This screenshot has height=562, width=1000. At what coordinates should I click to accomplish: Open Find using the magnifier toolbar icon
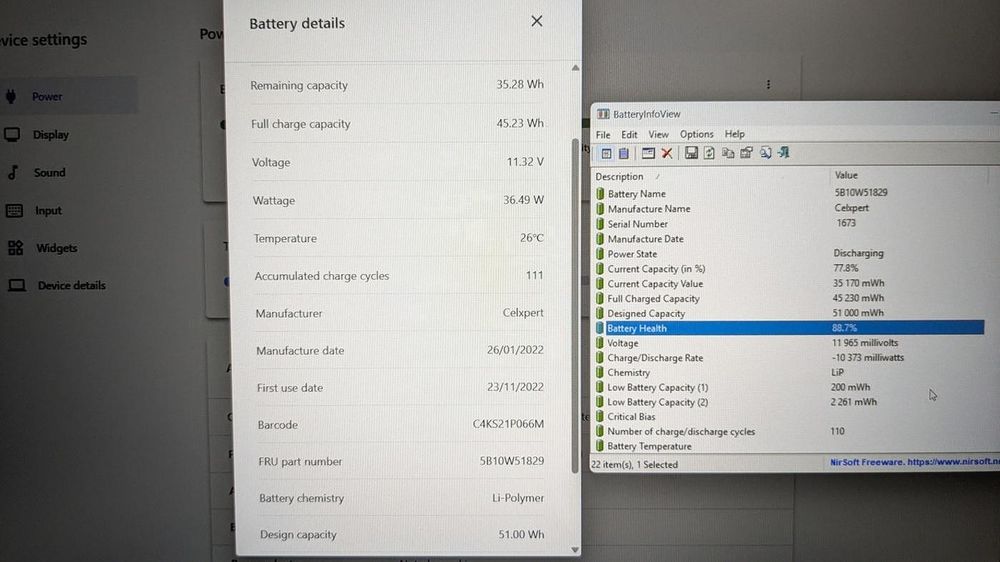tap(765, 152)
